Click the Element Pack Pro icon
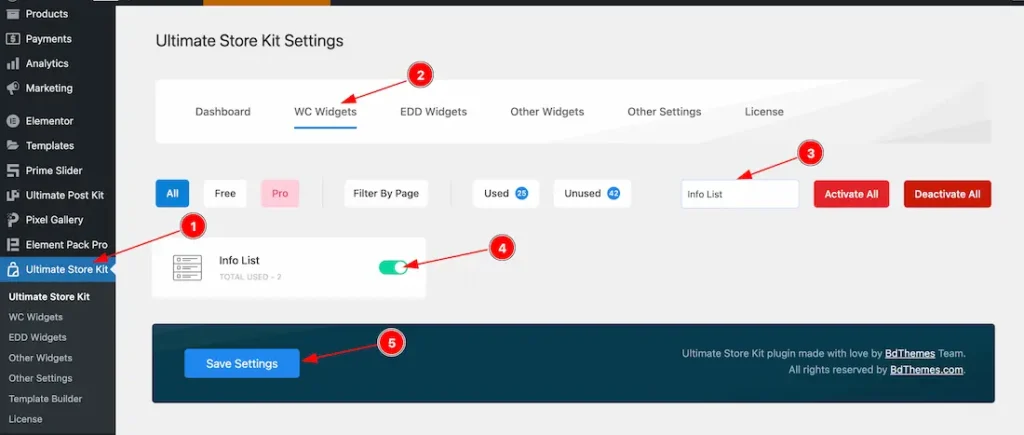 (12, 245)
